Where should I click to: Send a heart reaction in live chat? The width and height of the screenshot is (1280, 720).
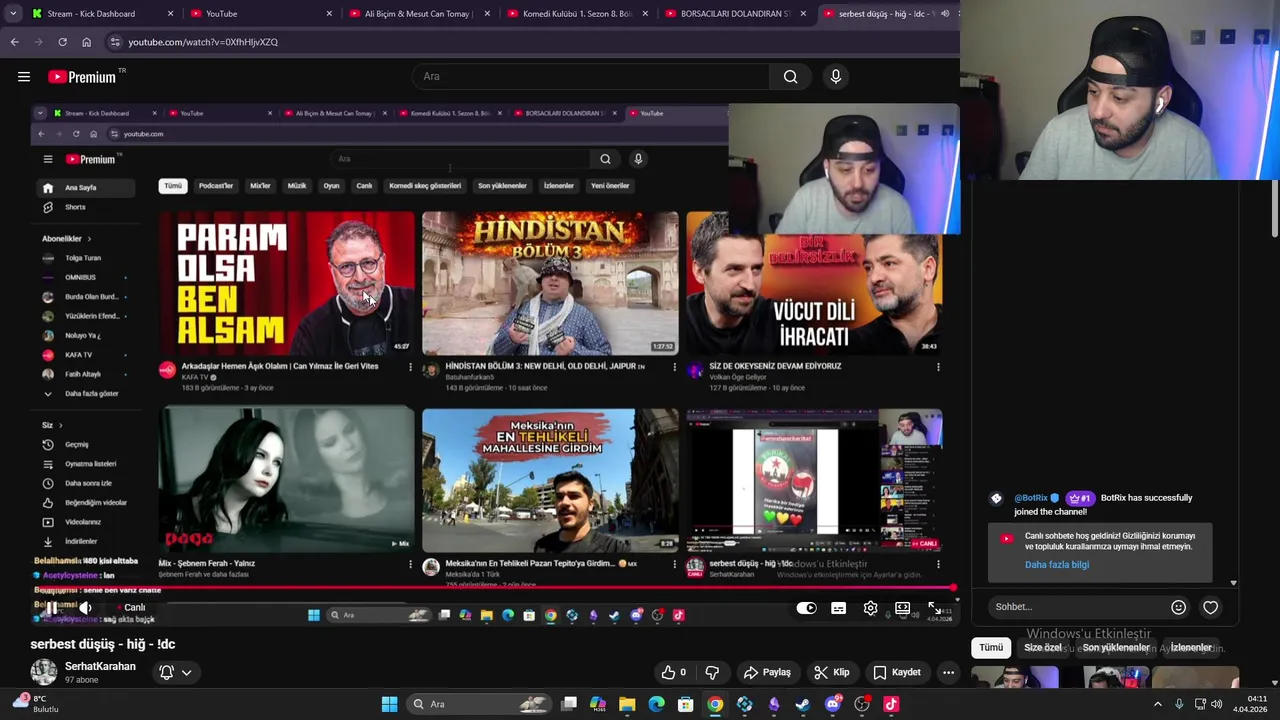[1210, 607]
